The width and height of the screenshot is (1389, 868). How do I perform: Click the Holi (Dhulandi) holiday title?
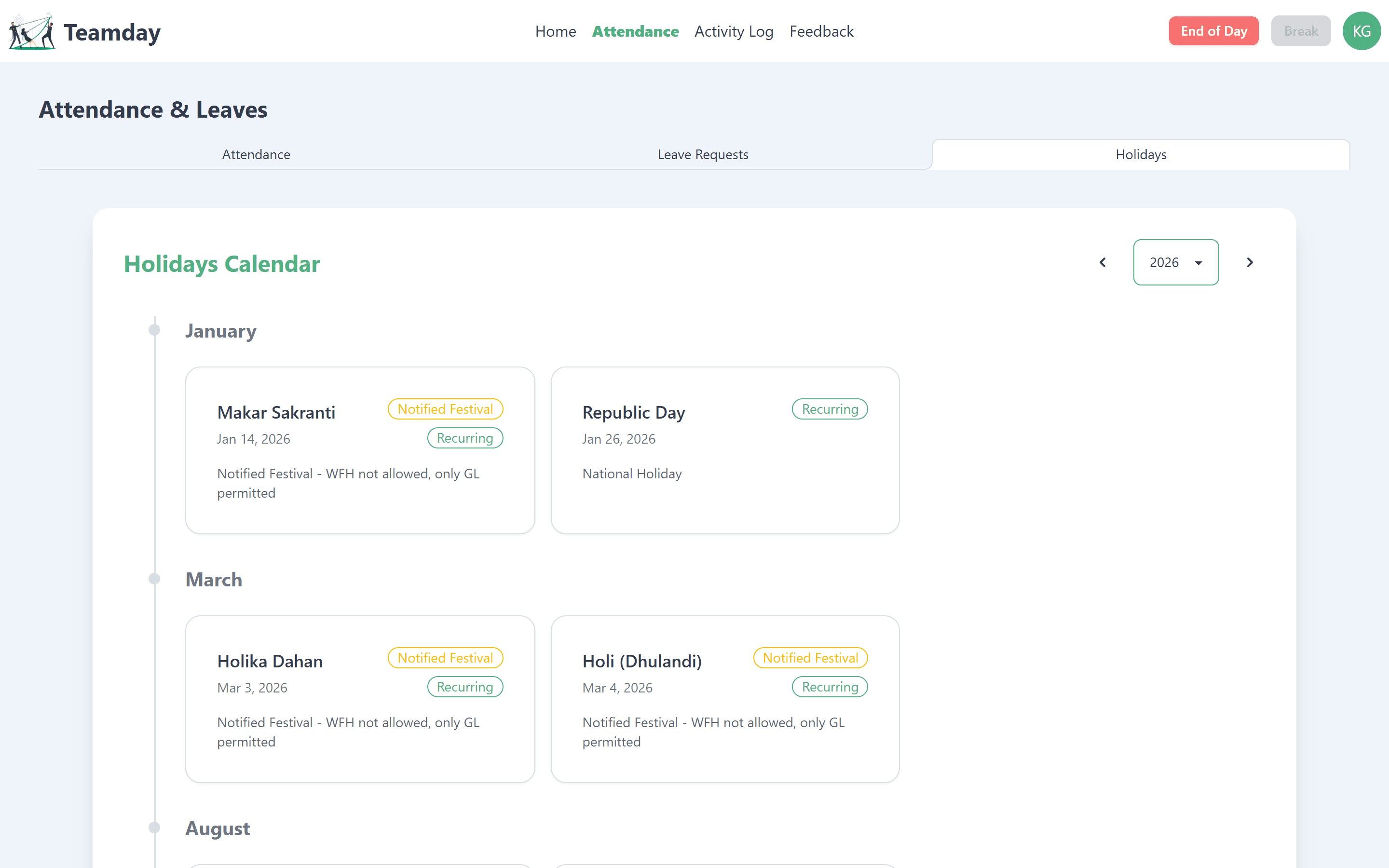pos(642,661)
